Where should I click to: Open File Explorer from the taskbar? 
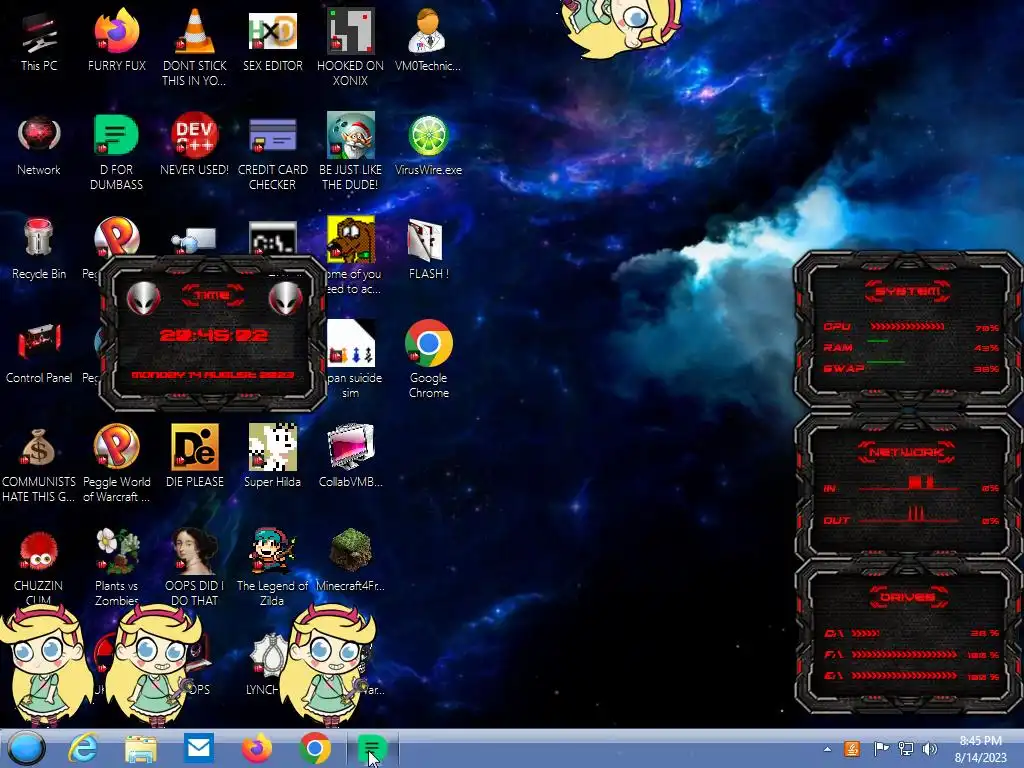tap(140, 749)
